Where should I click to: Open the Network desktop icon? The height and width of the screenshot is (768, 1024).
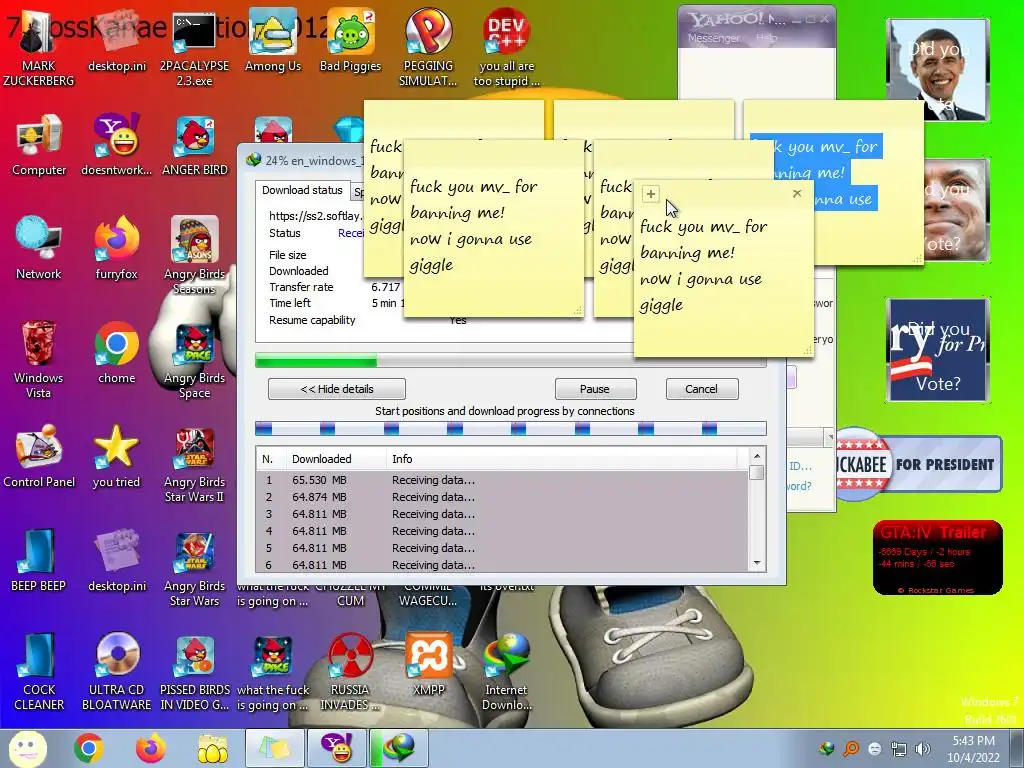pos(39,248)
